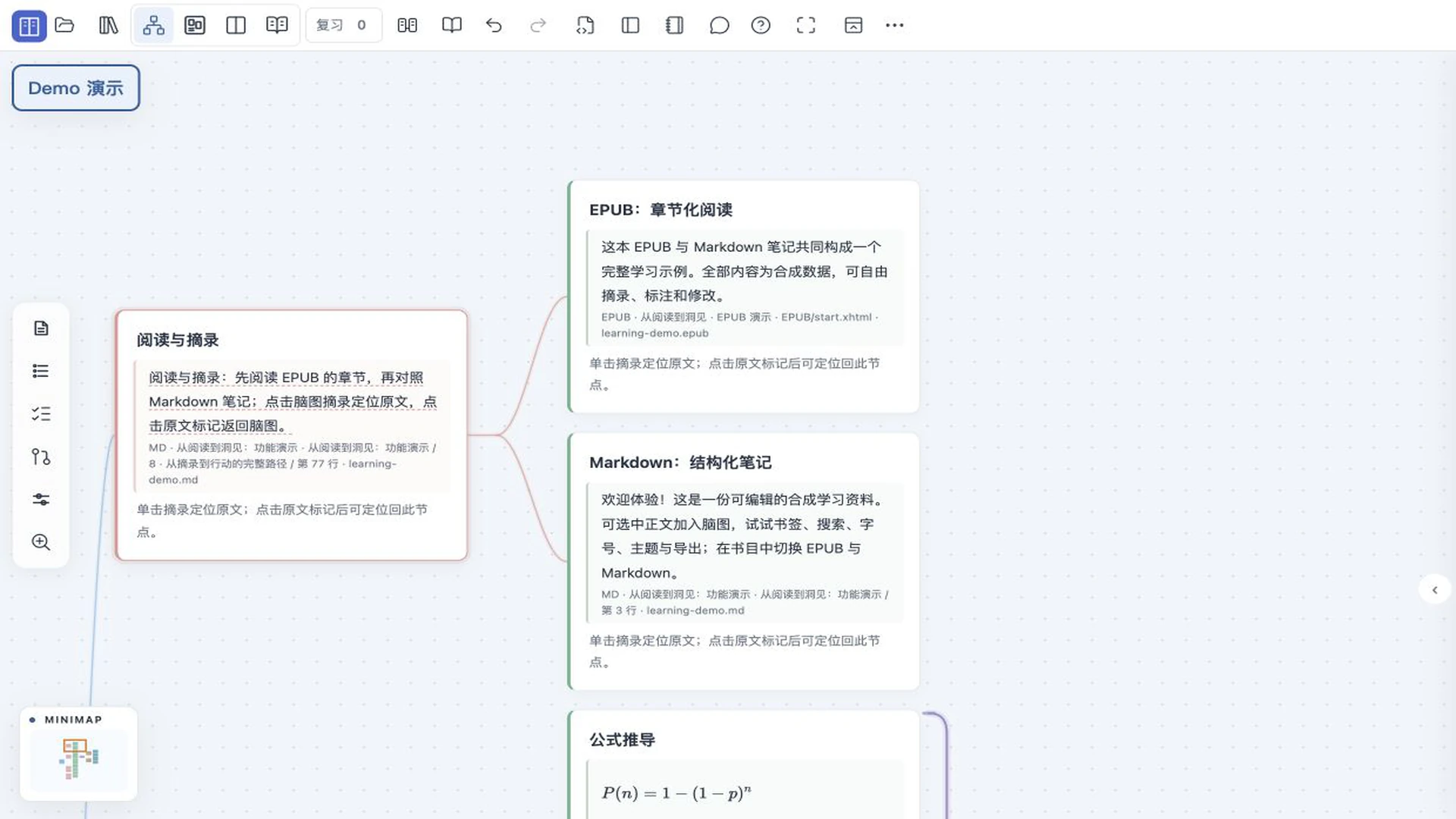The width and height of the screenshot is (1456, 819).
Task: Click the zoom-in magnifier icon
Action: pos(41,542)
